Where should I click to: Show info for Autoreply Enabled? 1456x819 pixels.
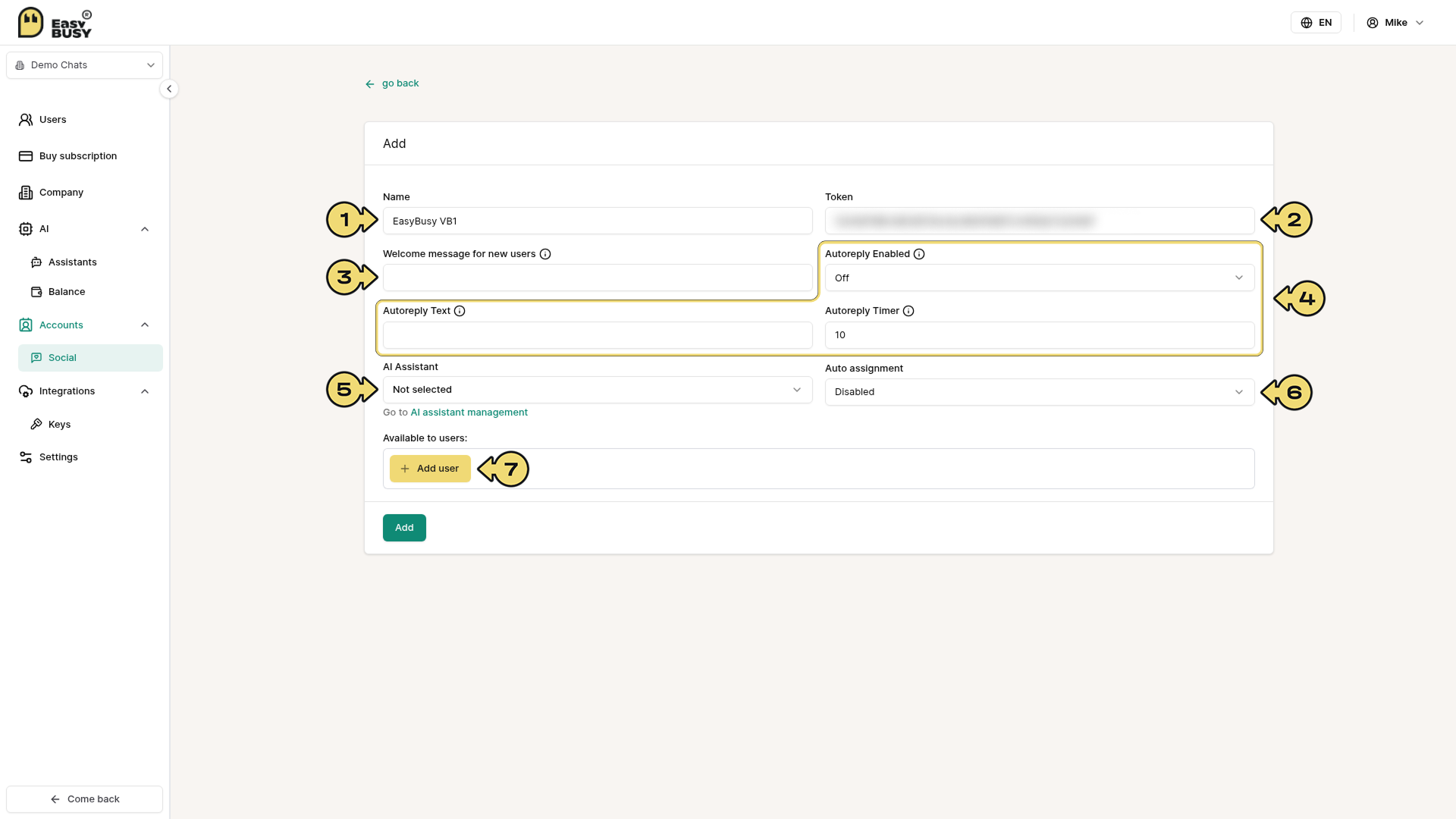point(919,254)
